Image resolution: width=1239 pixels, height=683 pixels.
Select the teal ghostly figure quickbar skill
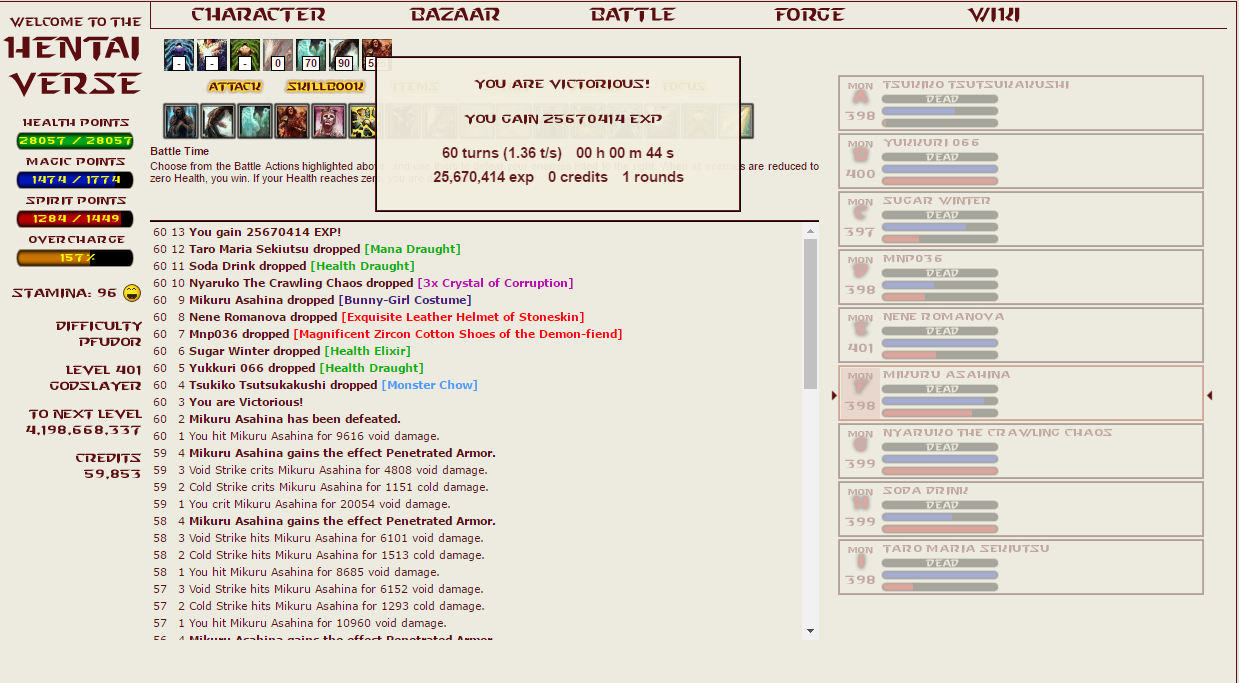pyautogui.click(x=255, y=121)
